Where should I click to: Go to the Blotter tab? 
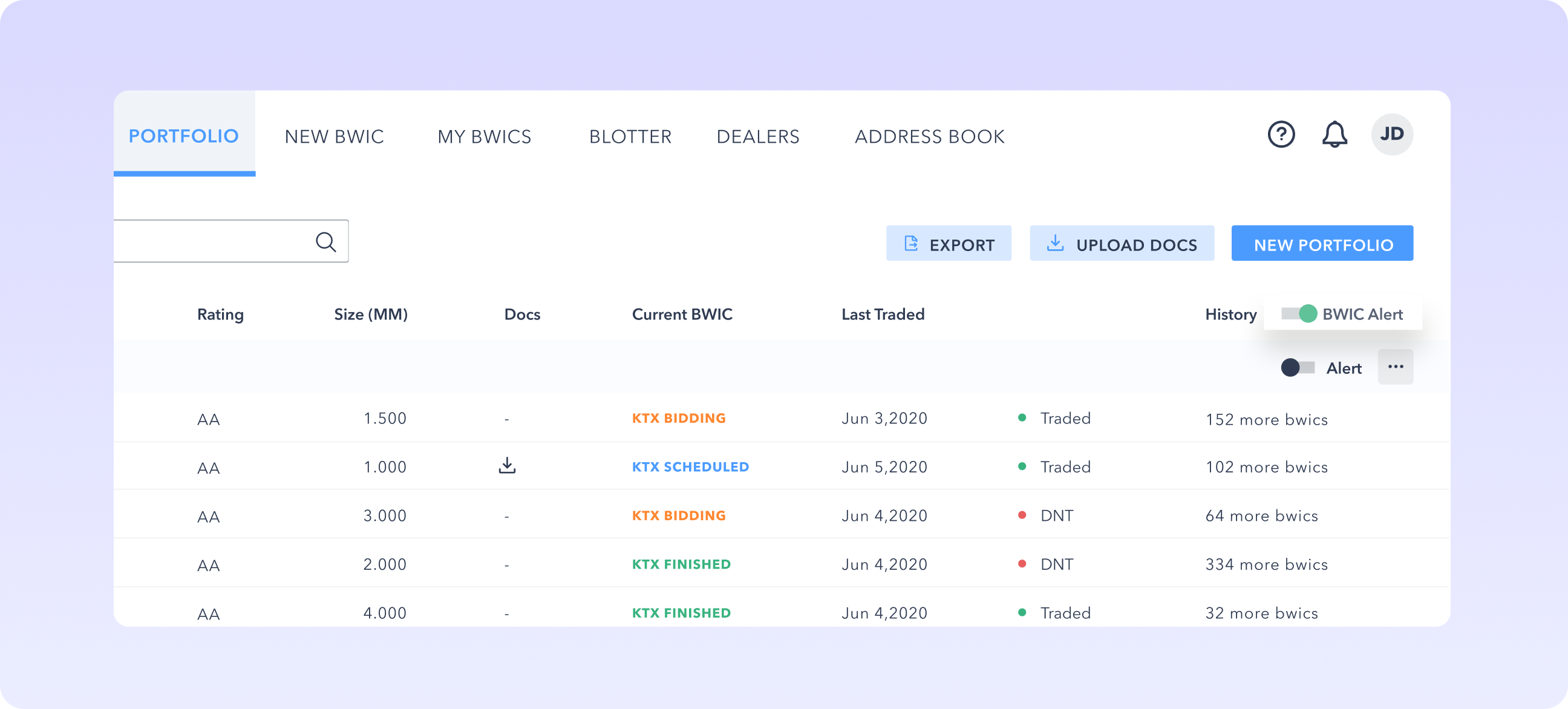click(630, 136)
